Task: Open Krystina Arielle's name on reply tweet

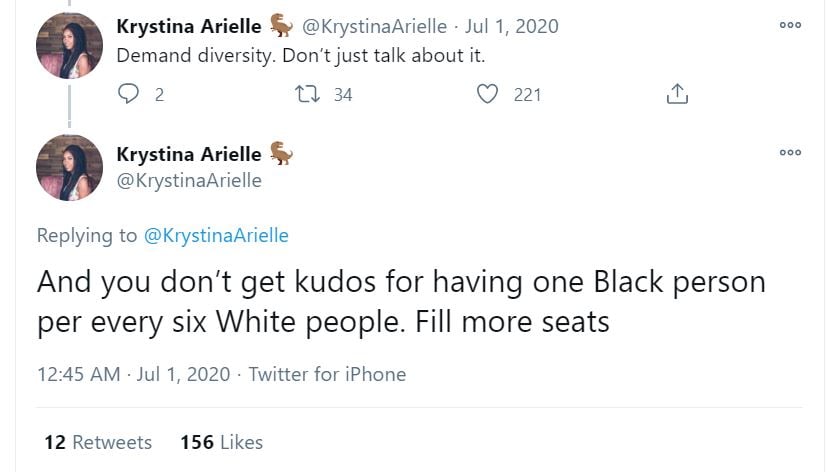Action: [189, 154]
